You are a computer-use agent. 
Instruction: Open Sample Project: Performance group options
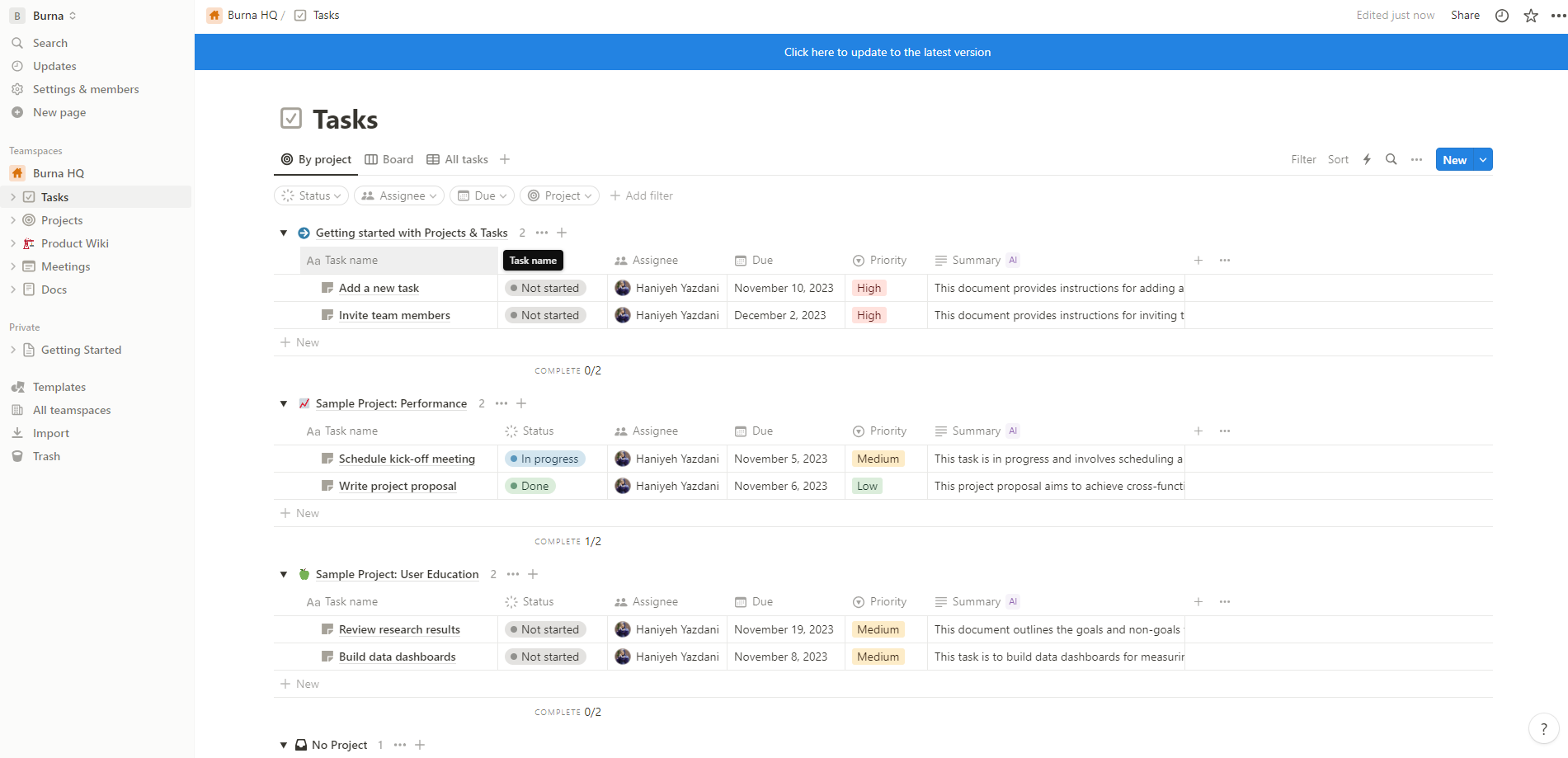click(501, 403)
